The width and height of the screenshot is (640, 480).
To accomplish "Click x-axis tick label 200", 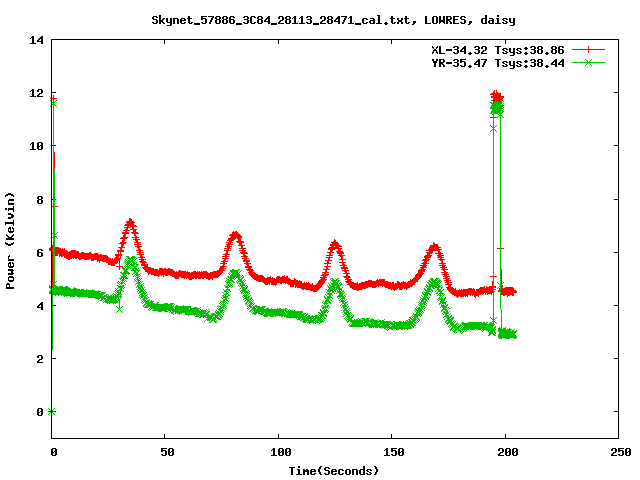I will 507,452.
